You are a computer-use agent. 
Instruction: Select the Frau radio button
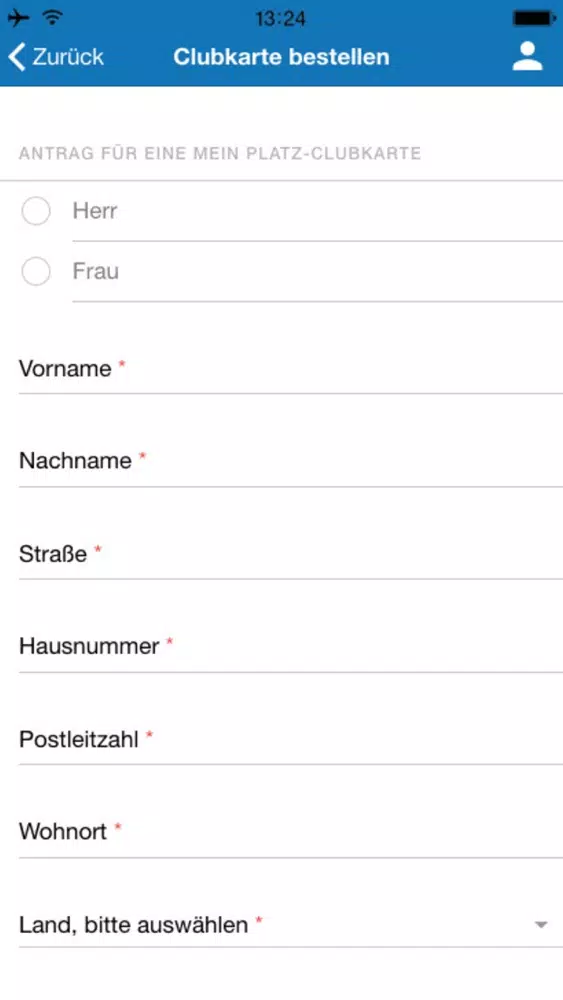36,272
